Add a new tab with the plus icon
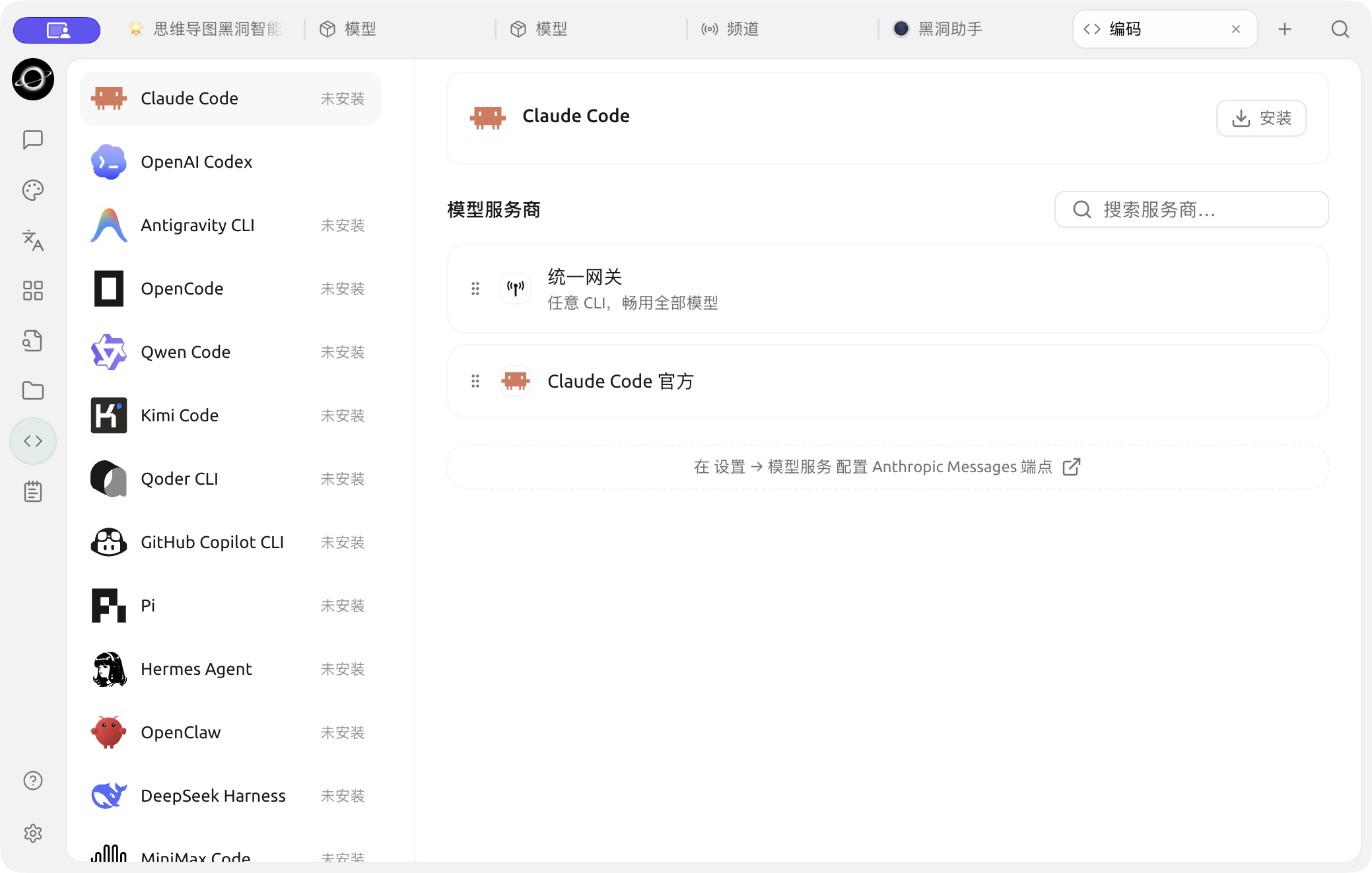 pos(1284,29)
